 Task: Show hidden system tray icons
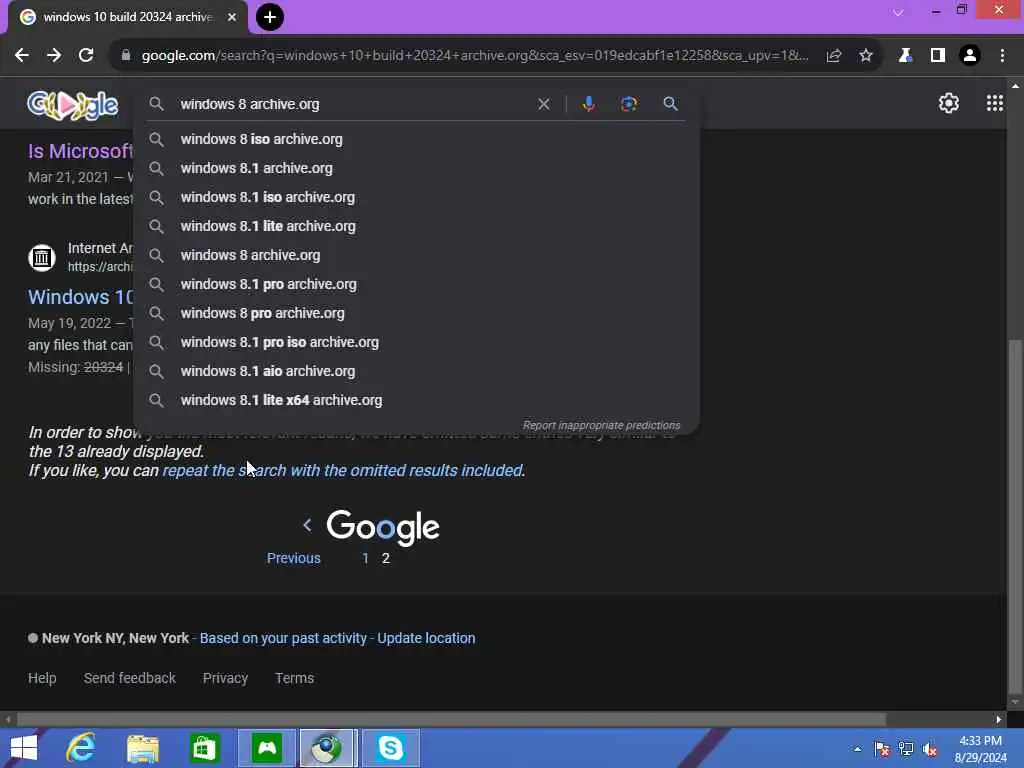pyautogui.click(x=857, y=749)
